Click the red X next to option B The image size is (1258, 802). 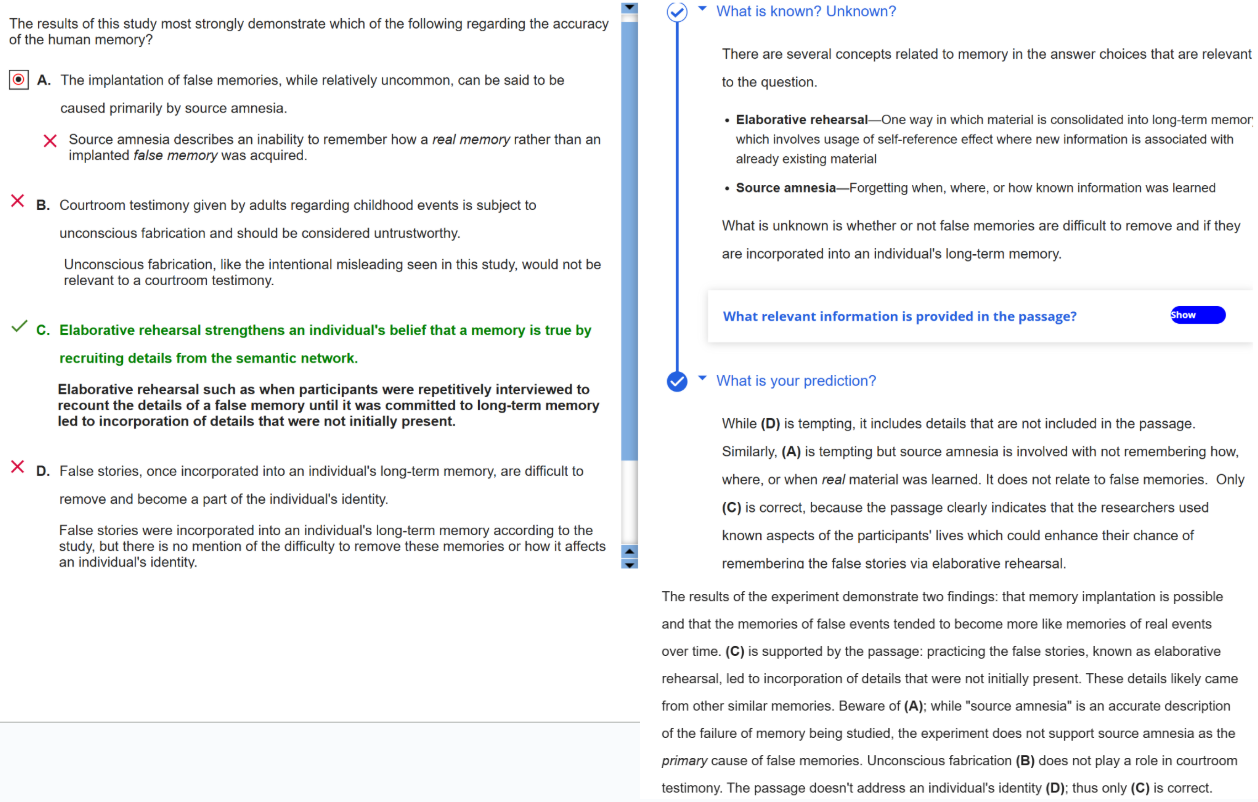tap(17, 202)
